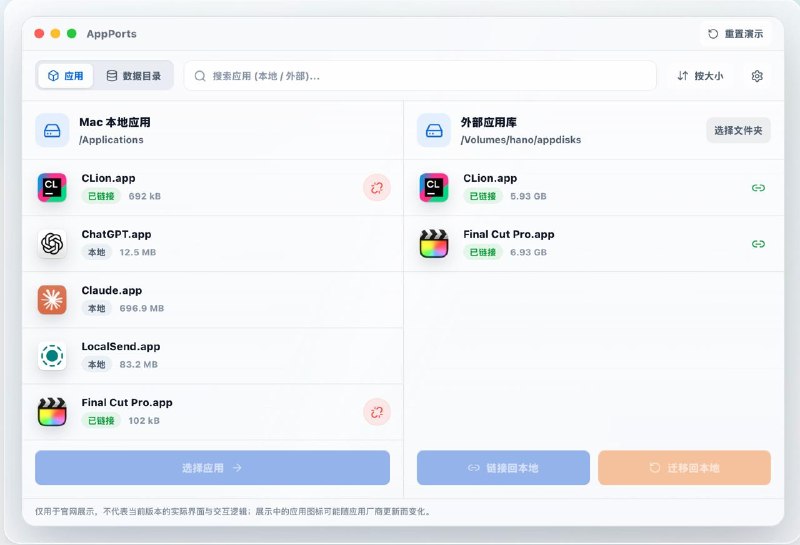
Task: Click the 外部应用库 drive icon
Action: [434, 131]
